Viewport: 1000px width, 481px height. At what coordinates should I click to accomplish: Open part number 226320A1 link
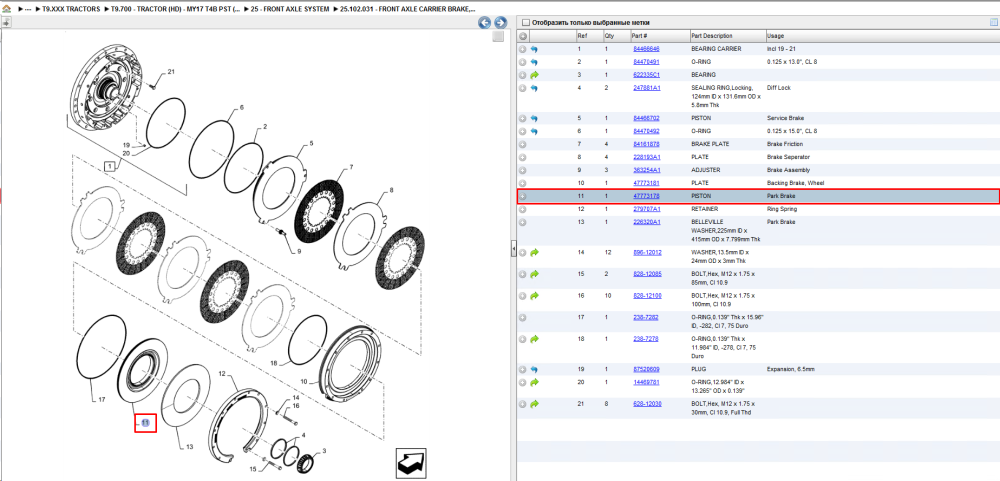click(646, 222)
